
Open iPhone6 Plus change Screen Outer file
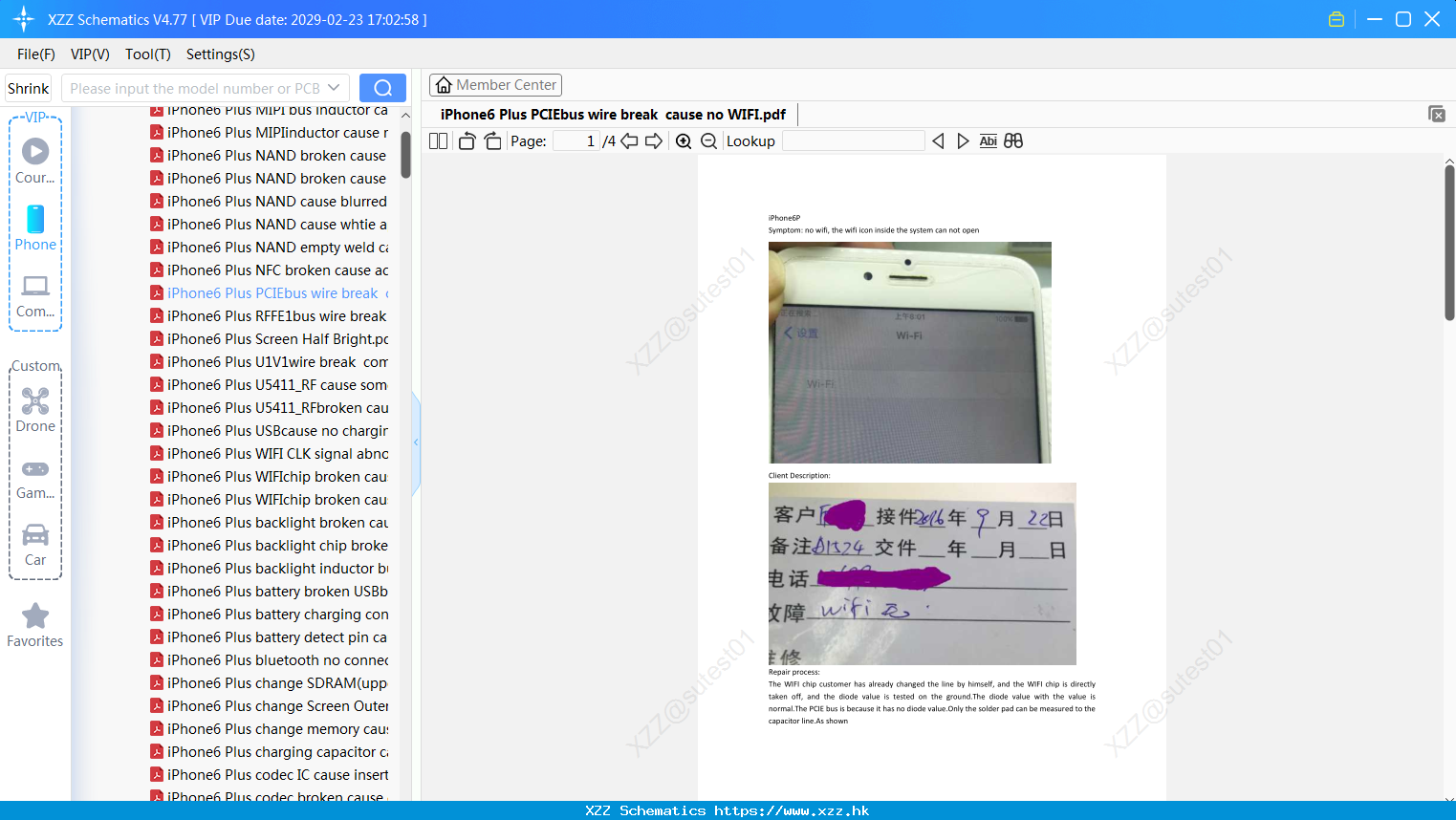point(269,706)
